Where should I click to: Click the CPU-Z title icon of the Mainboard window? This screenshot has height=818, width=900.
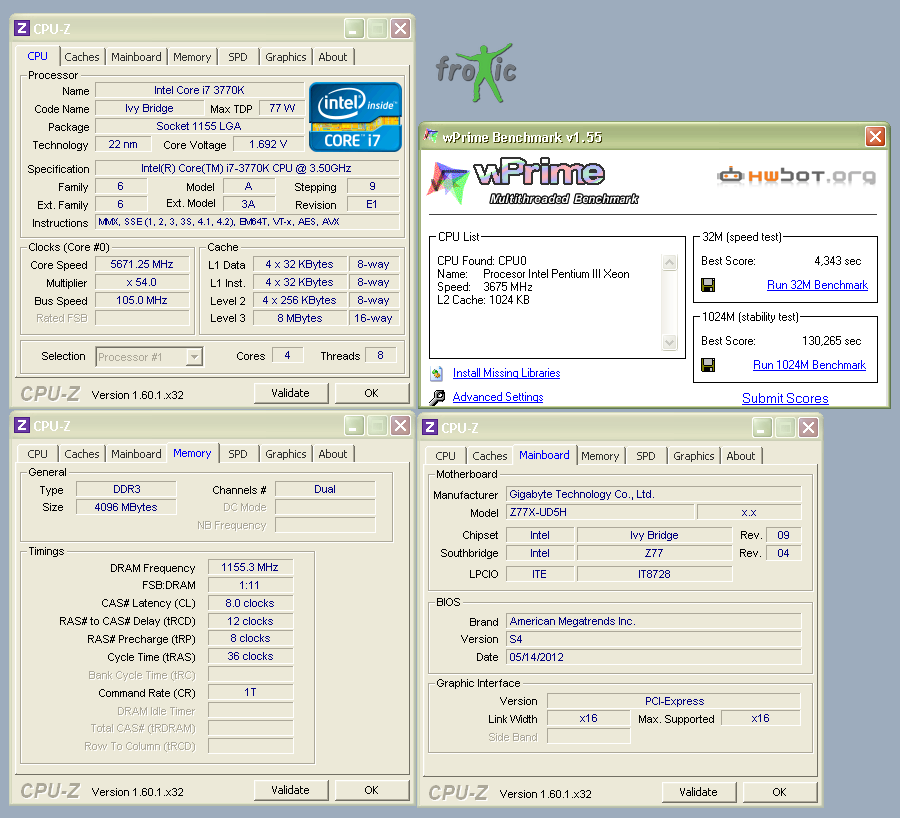pyautogui.click(x=430, y=427)
